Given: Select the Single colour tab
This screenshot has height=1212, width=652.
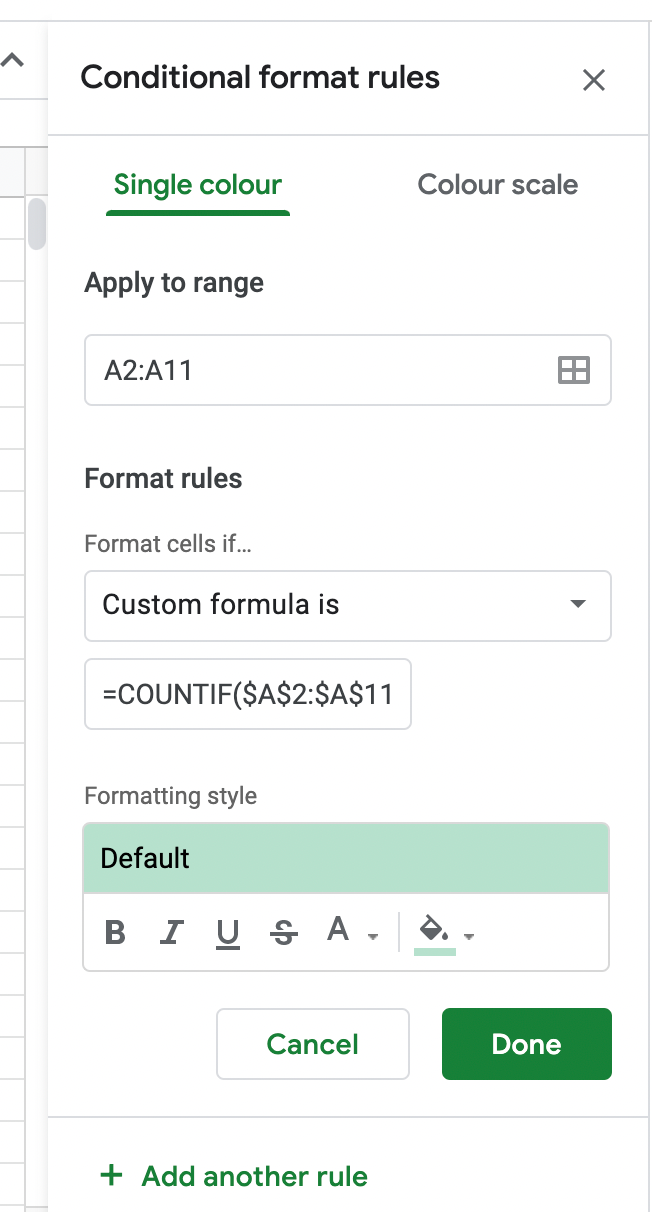Looking at the screenshot, I should pos(197,185).
